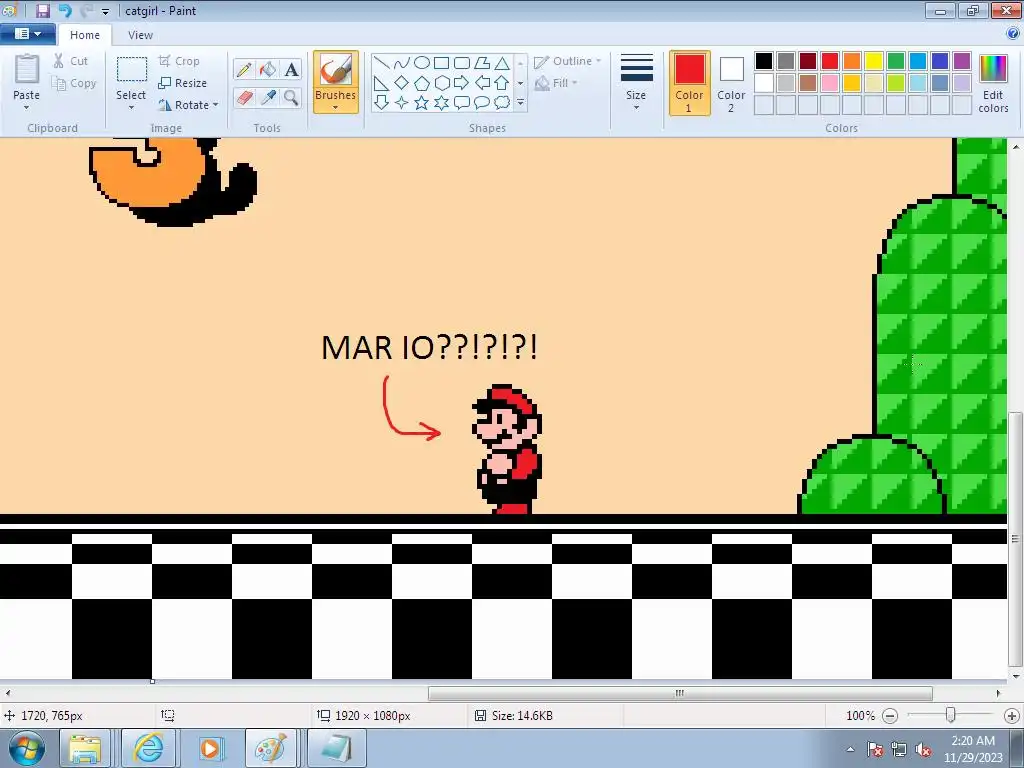1024x768 pixels.
Task: Choose the Rounded rectangular callout shape
Action: coord(462,103)
